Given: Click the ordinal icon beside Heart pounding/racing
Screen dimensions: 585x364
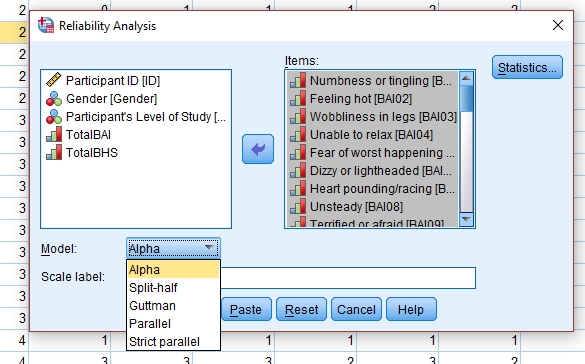Looking at the screenshot, I should point(298,188).
